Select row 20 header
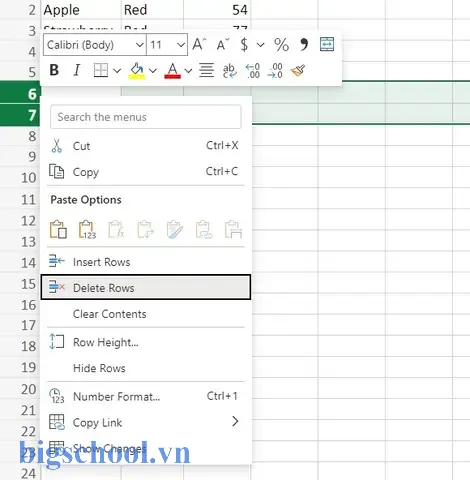Viewport: 470px width, 480px height. point(20,389)
